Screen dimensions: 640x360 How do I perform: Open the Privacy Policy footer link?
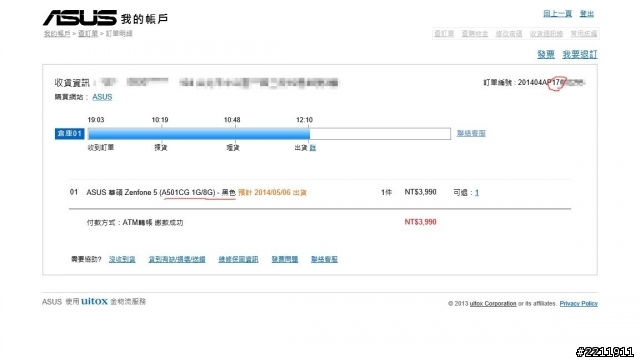coord(578,304)
